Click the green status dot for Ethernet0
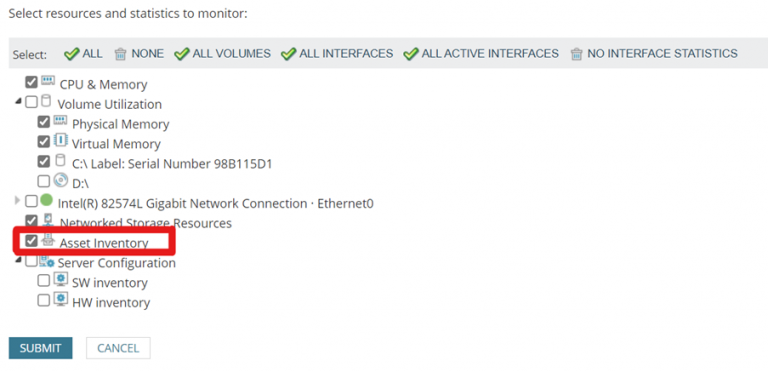 [46, 200]
